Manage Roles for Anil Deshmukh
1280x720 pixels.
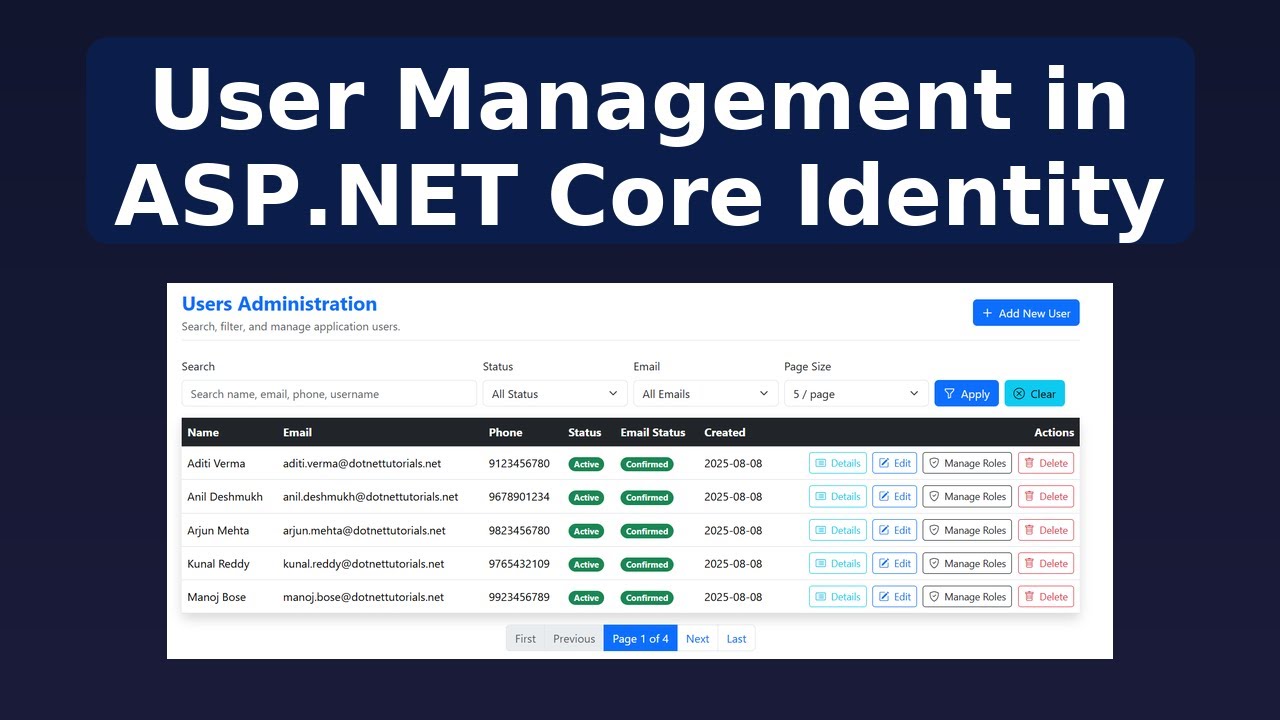point(967,496)
